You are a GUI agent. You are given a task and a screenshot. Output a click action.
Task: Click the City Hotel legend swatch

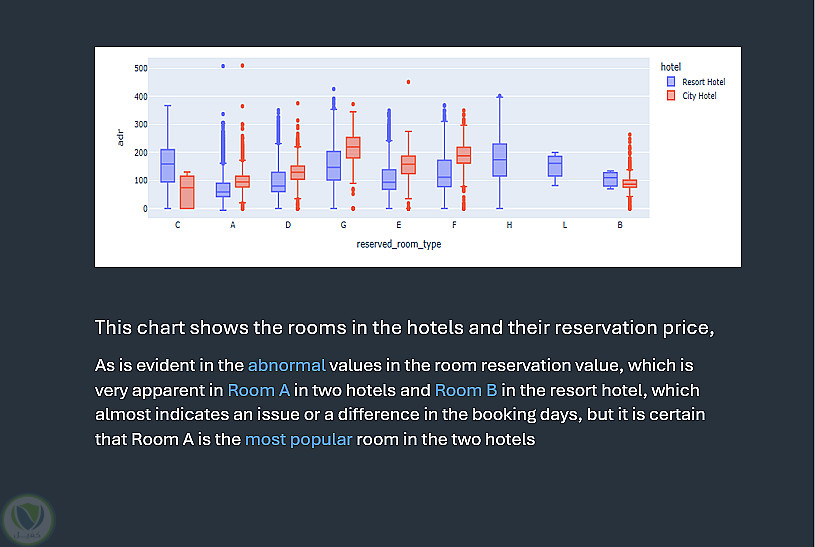pyautogui.click(x=672, y=96)
